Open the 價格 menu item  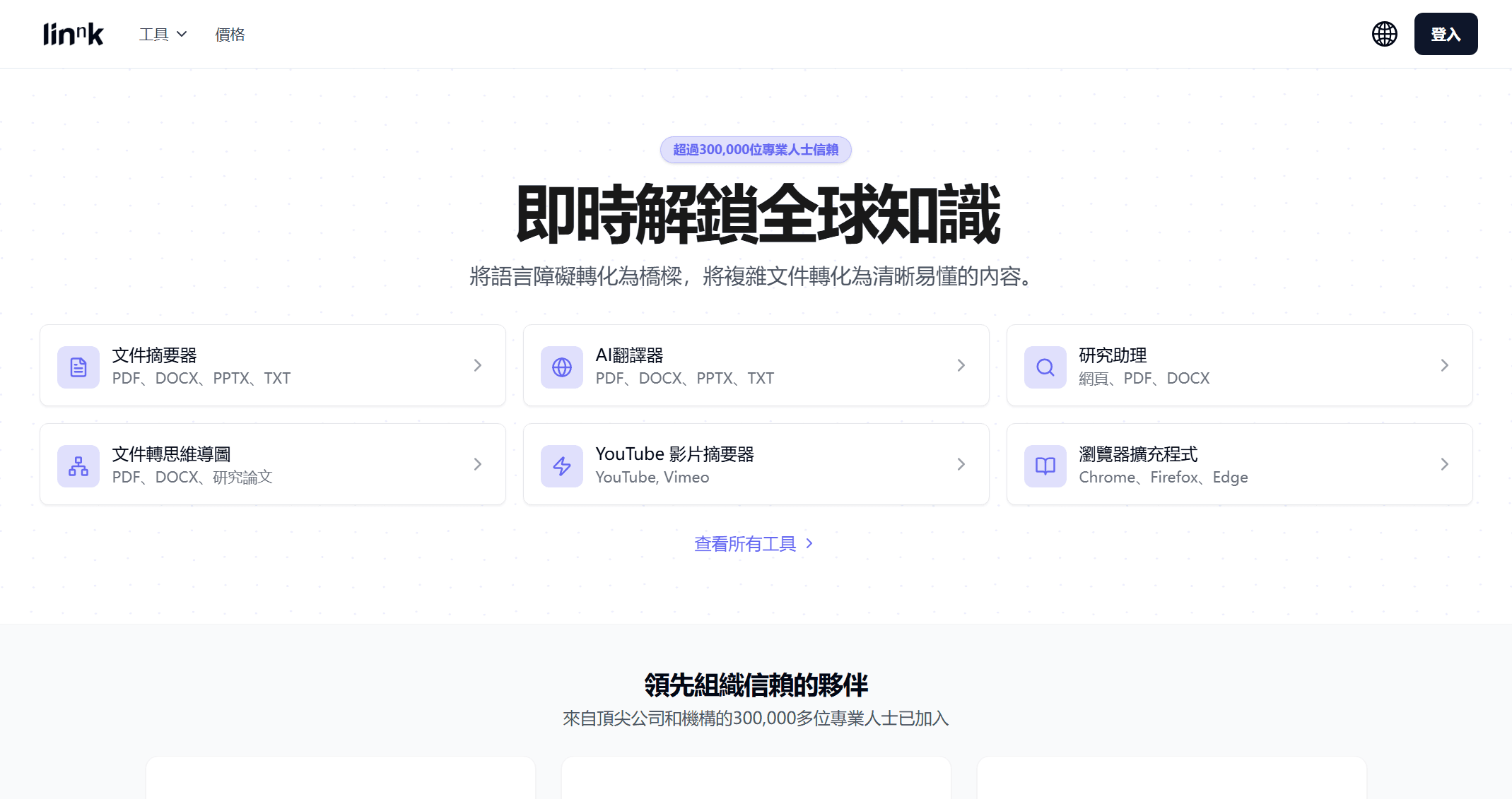(229, 34)
